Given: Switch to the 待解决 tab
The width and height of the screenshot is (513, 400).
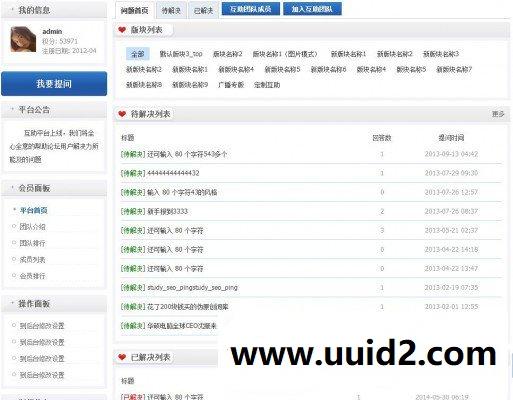Looking at the screenshot, I should (171, 10).
